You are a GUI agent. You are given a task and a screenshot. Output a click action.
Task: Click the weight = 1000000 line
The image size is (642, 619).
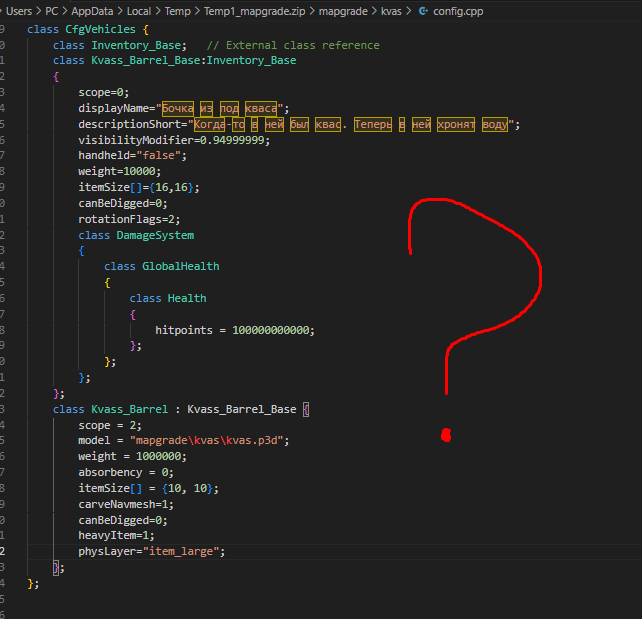[132, 456]
